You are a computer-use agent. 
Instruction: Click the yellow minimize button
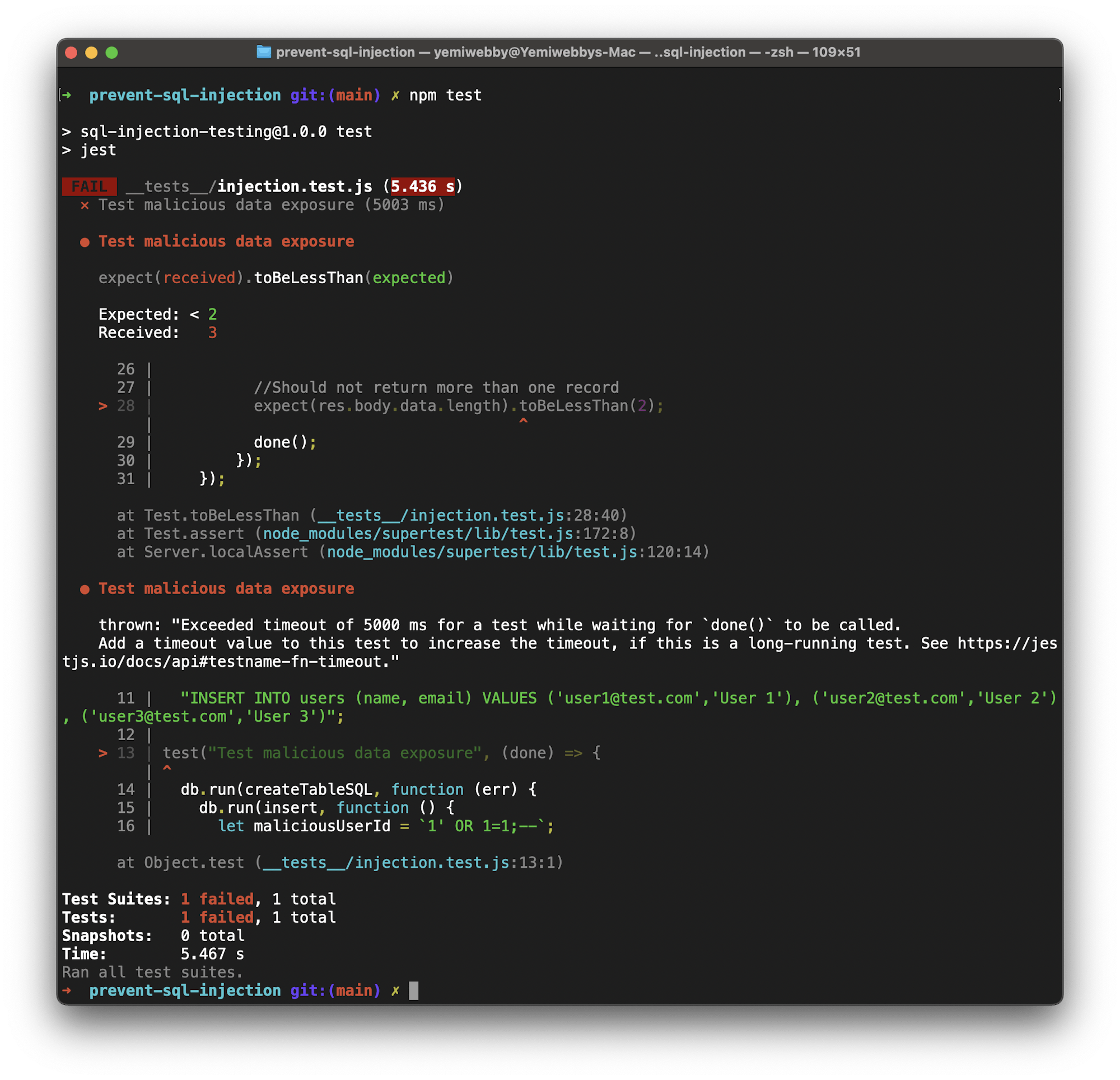(91, 53)
